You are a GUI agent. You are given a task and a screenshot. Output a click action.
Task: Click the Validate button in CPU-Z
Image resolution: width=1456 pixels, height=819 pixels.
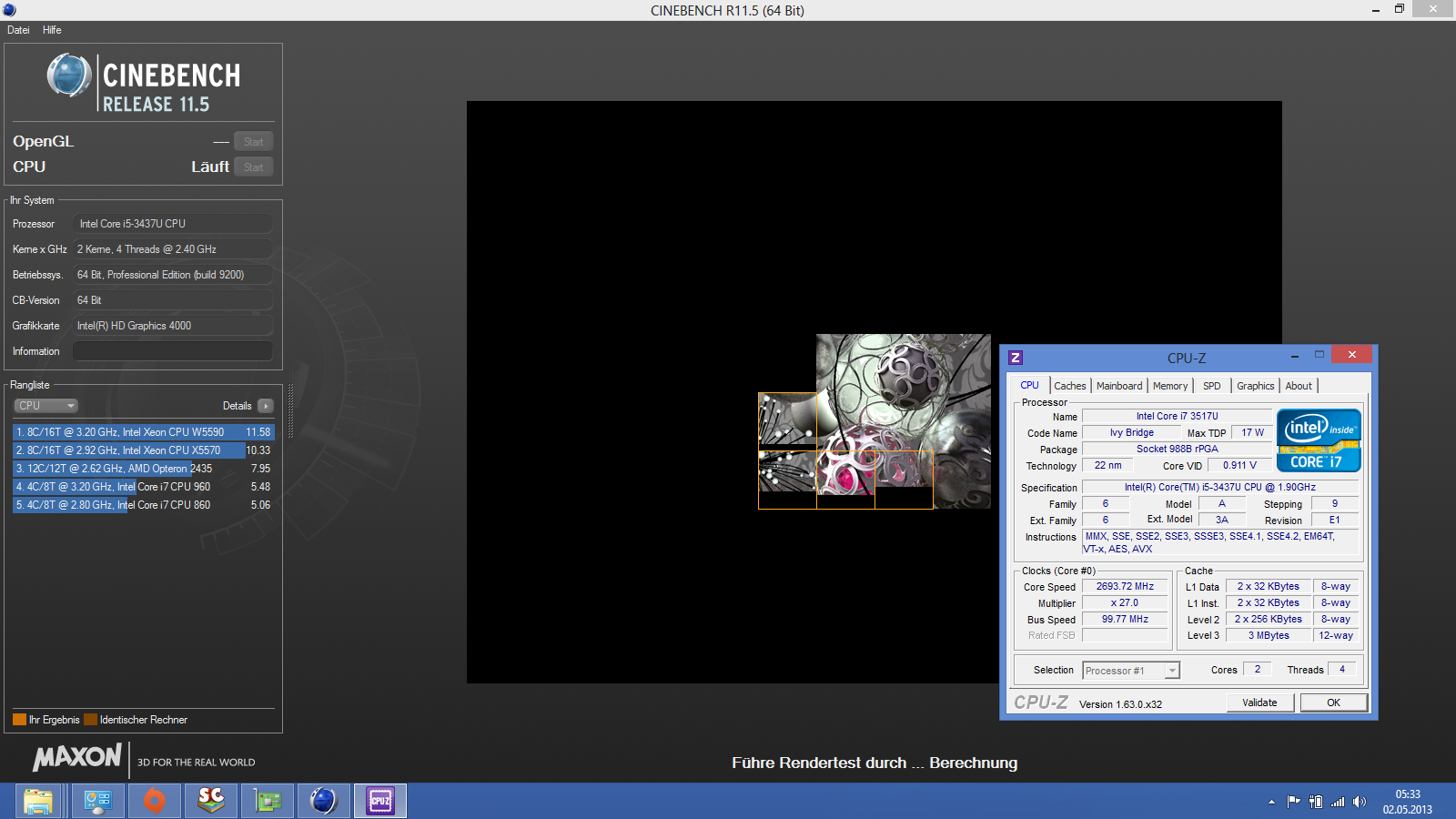point(1259,703)
